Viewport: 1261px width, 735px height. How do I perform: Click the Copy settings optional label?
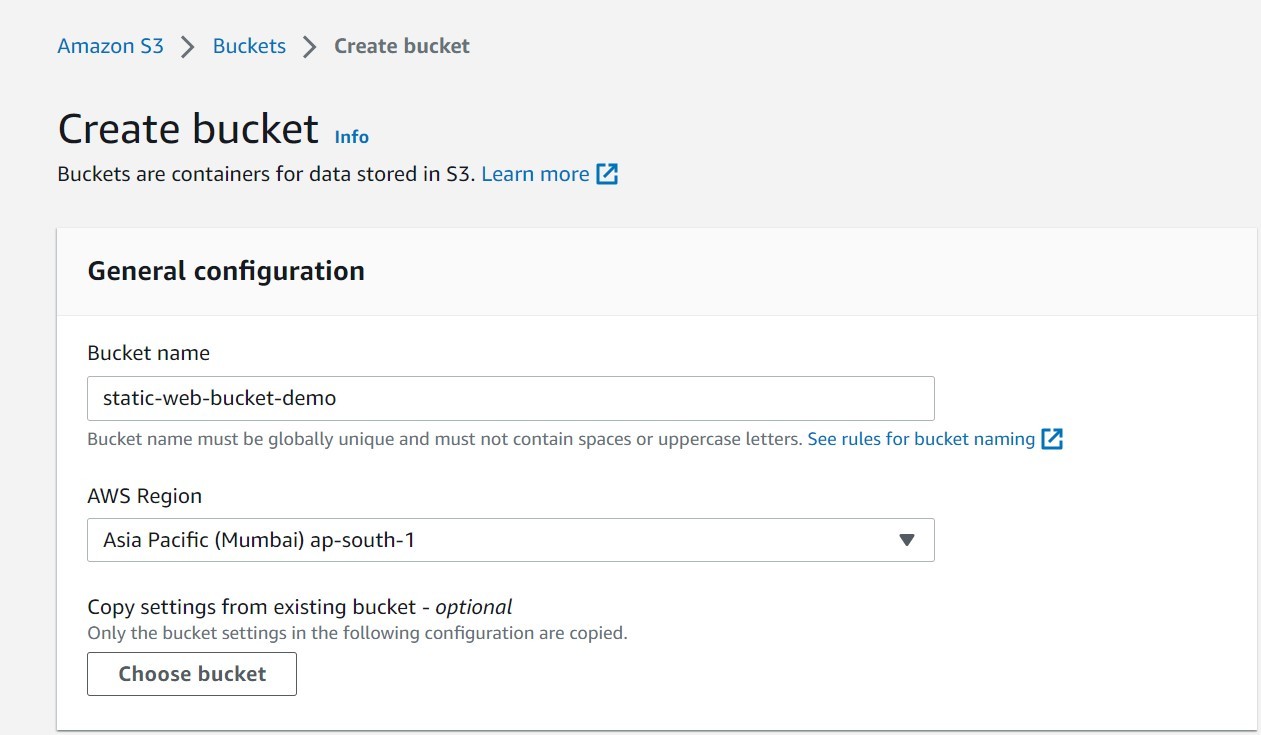pyautogui.click(x=299, y=607)
